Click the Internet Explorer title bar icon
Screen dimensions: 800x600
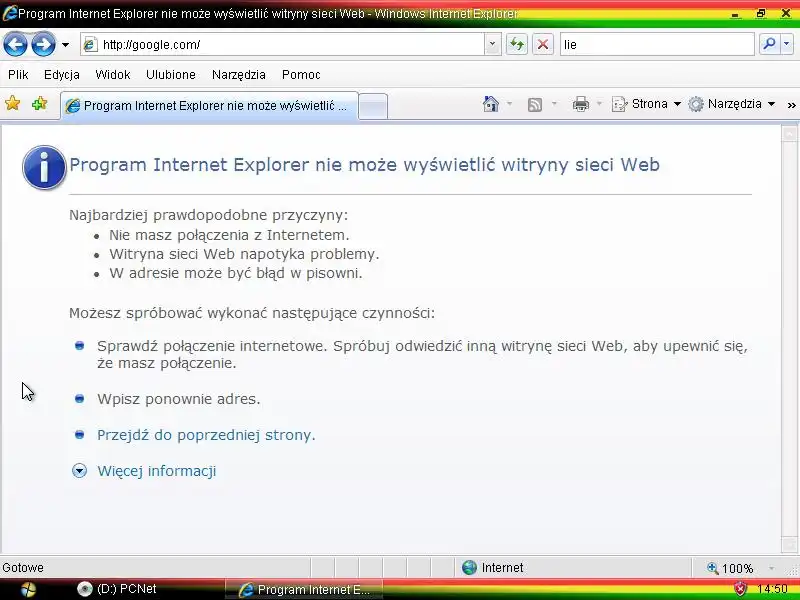coord(9,13)
